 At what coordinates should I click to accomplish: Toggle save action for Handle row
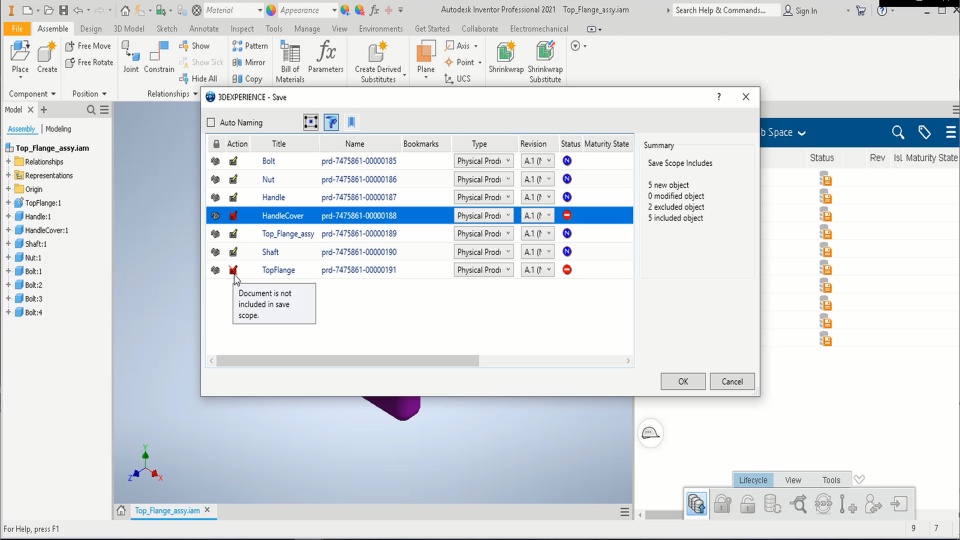pyautogui.click(x=233, y=197)
